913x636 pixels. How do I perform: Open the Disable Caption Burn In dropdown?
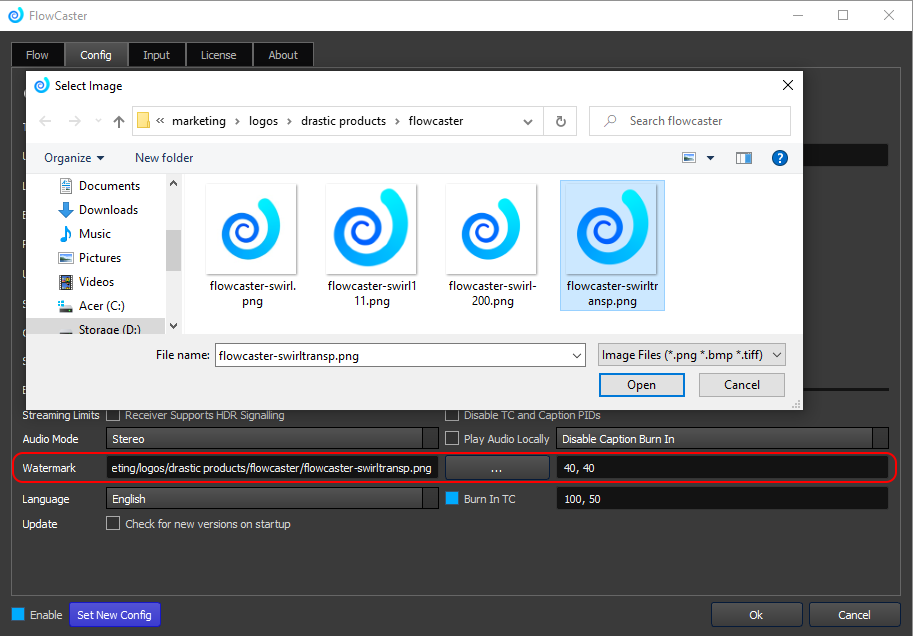[722, 439]
